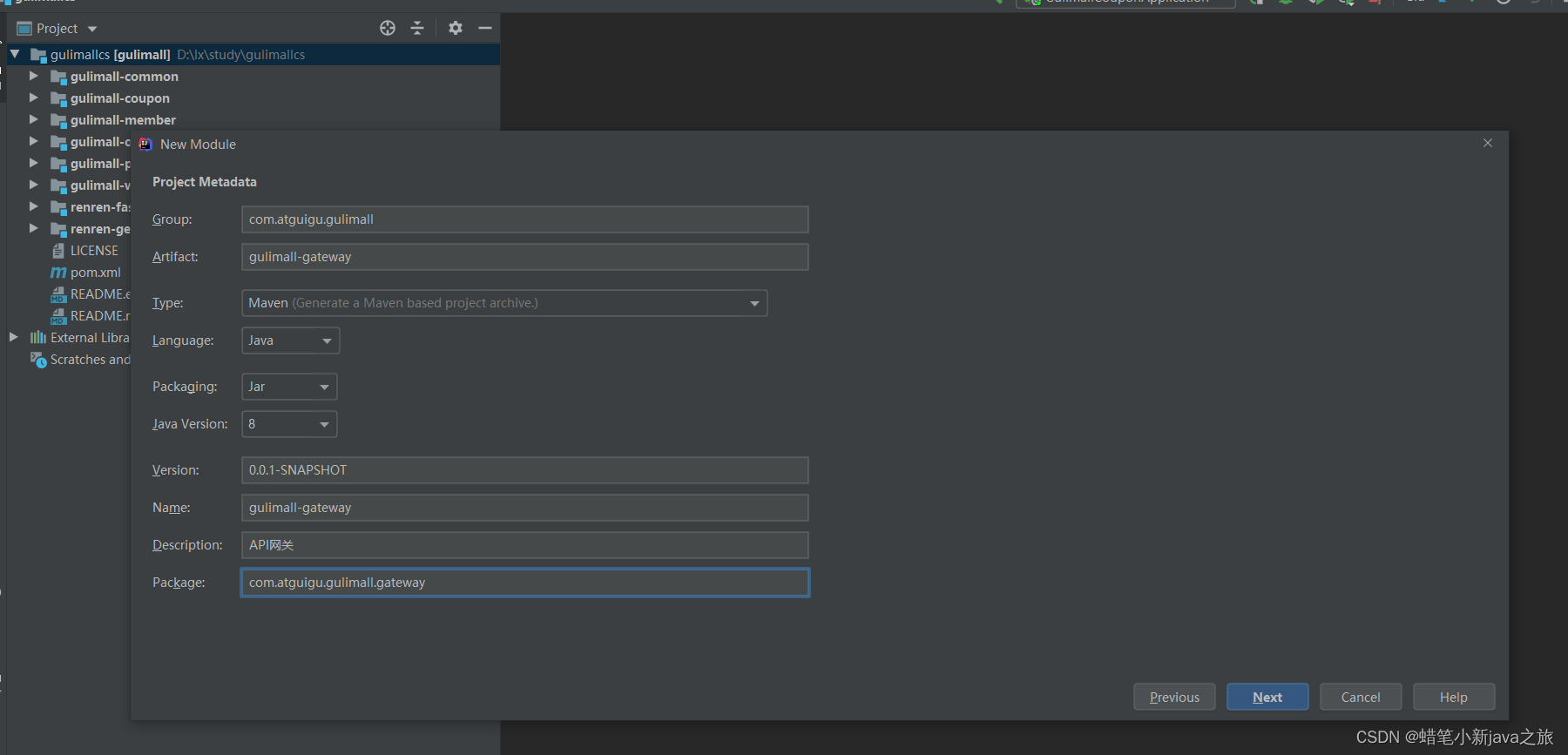Click the Scratches and Consoles icon
This screenshot has width=1568, height=755.
coord(38,360)
